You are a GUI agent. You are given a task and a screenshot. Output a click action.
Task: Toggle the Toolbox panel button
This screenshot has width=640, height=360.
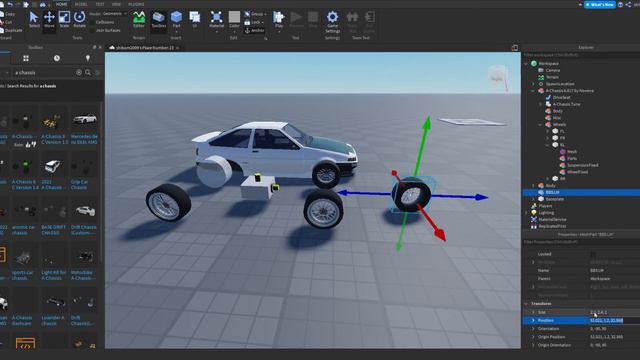click(158, 19)
